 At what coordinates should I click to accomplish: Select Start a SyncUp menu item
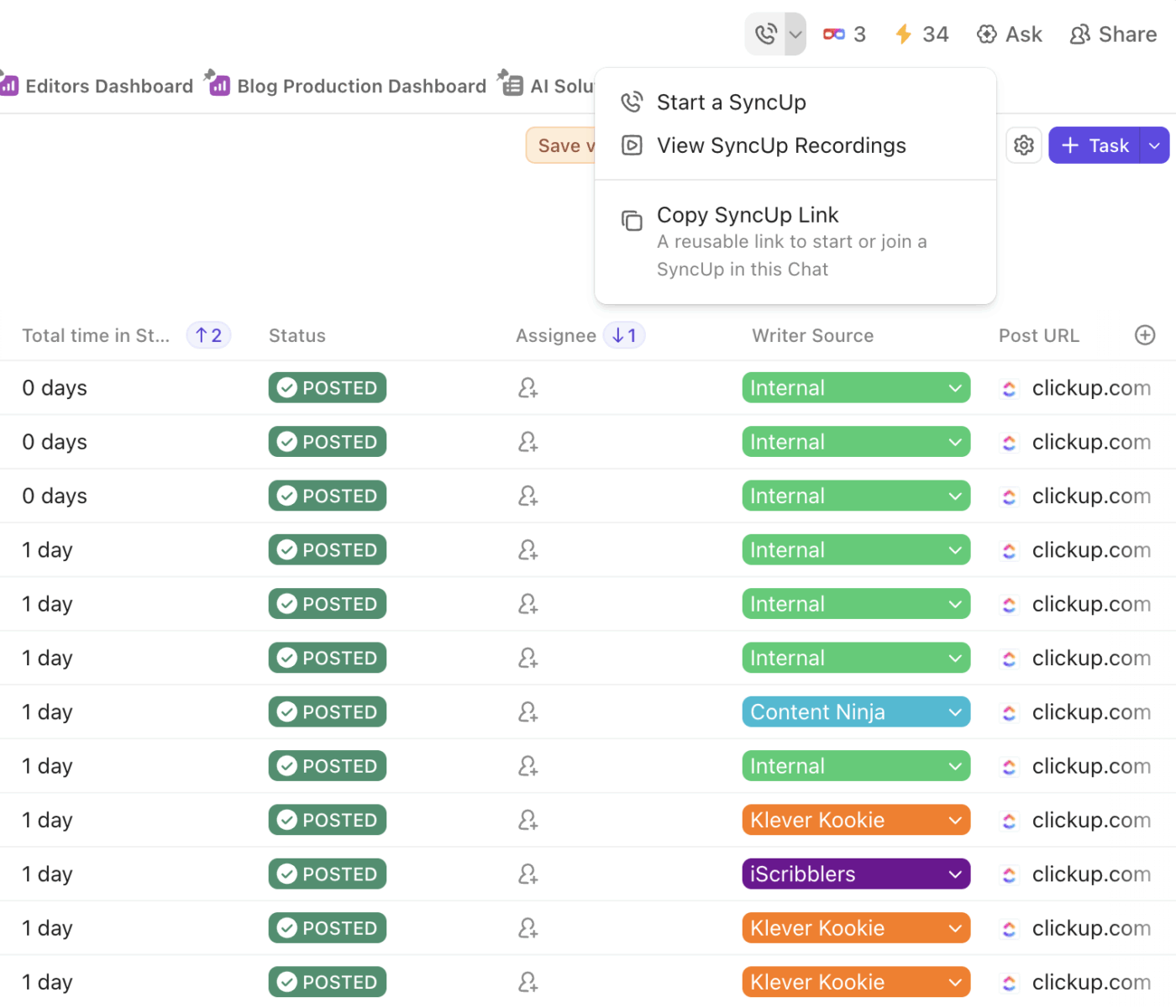point(731,102)
